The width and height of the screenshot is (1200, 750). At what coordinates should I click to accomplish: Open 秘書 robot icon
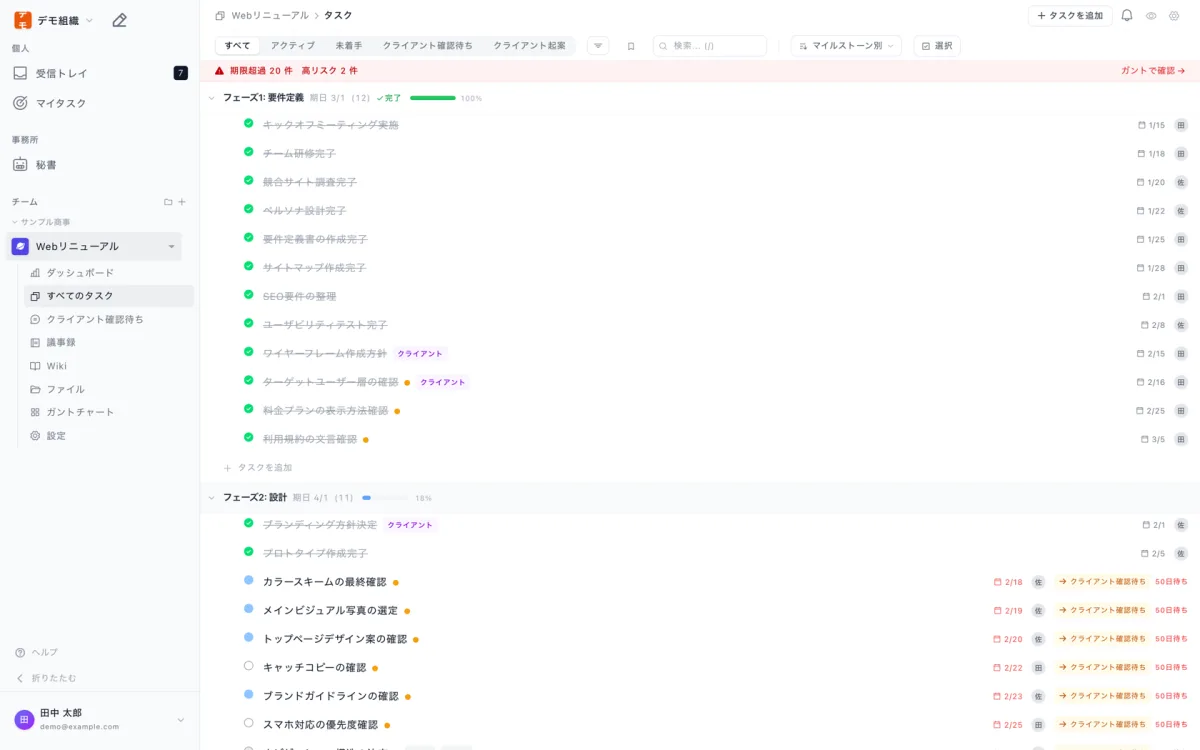(x=20, y=165)
